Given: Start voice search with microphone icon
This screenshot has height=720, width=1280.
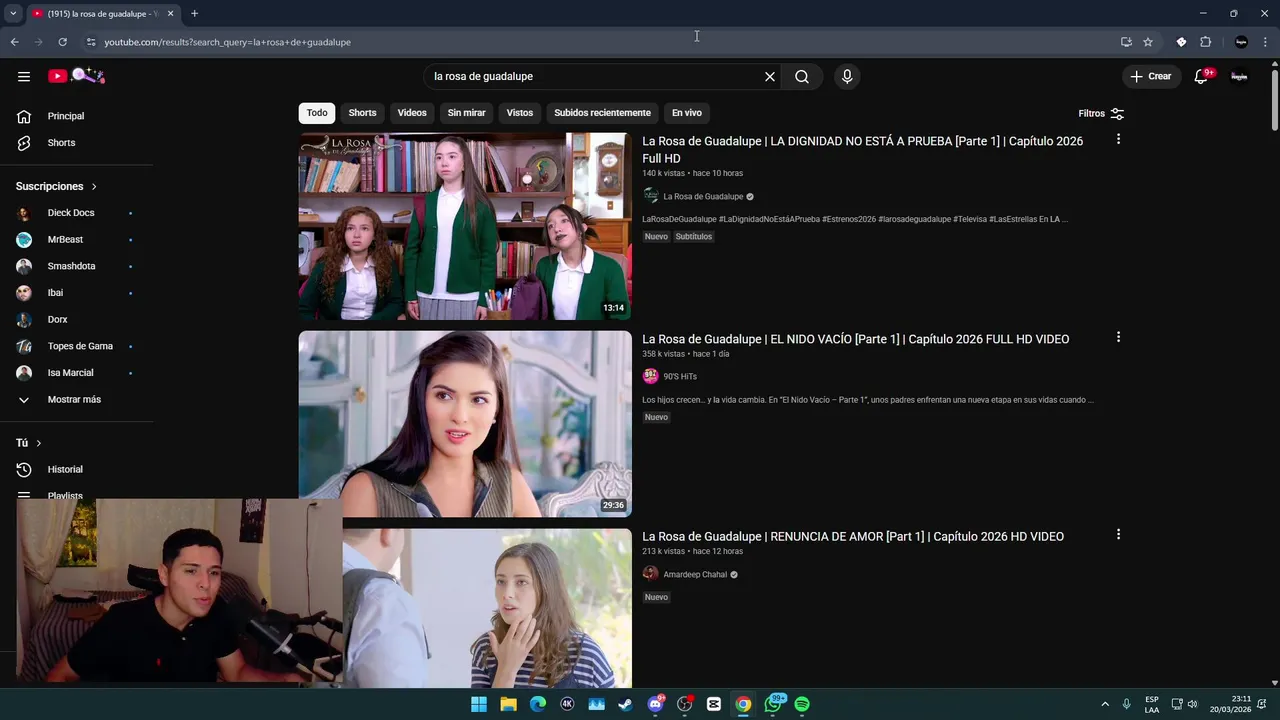Looking at the screenshot, I should (x=847, y=76).
